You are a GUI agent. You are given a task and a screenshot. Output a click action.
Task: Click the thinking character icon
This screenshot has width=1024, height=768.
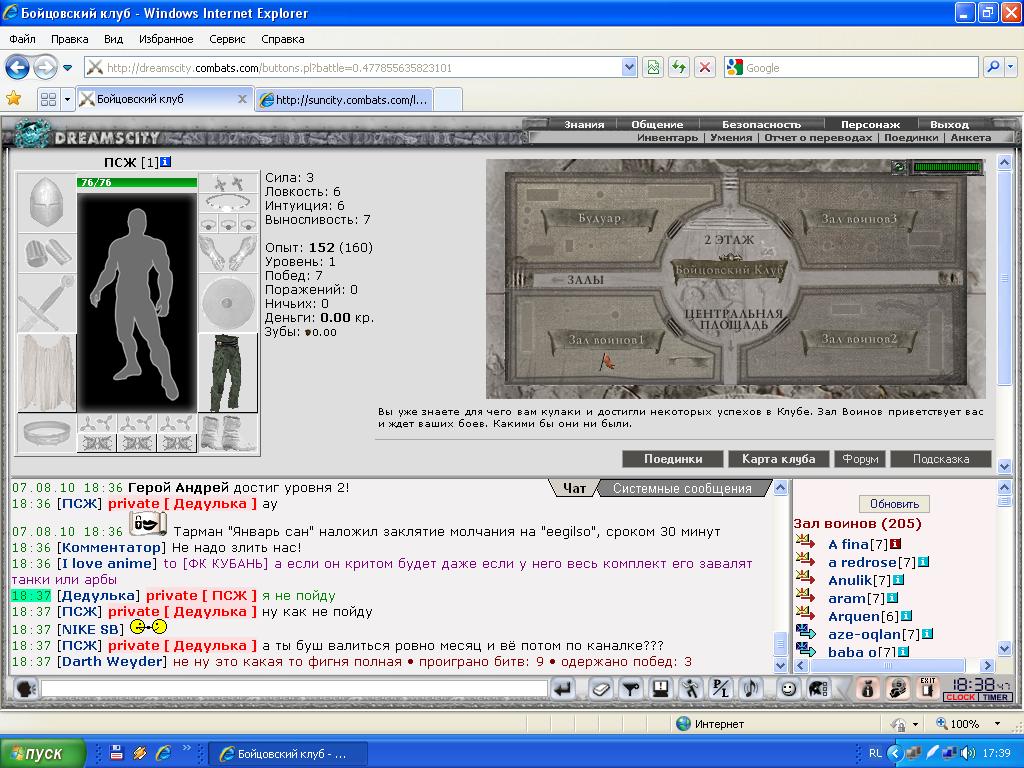[x=898, y=689]
